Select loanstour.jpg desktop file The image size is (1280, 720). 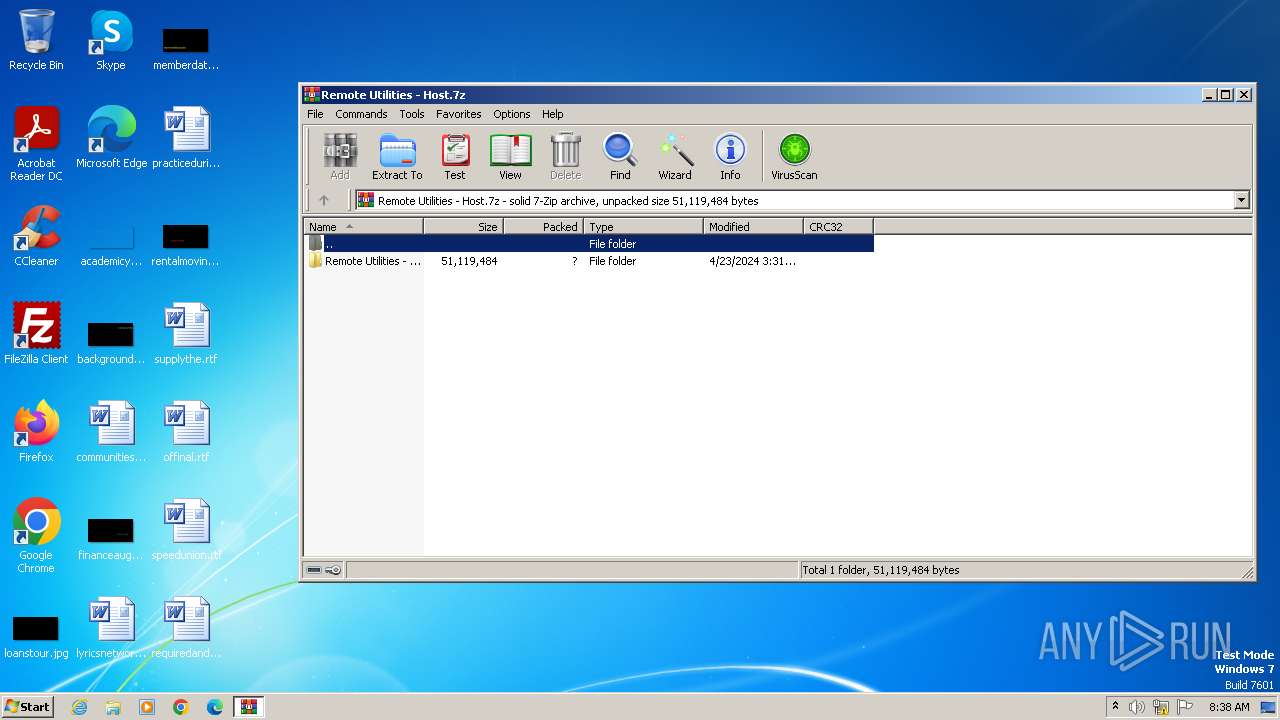pos(36,634)
